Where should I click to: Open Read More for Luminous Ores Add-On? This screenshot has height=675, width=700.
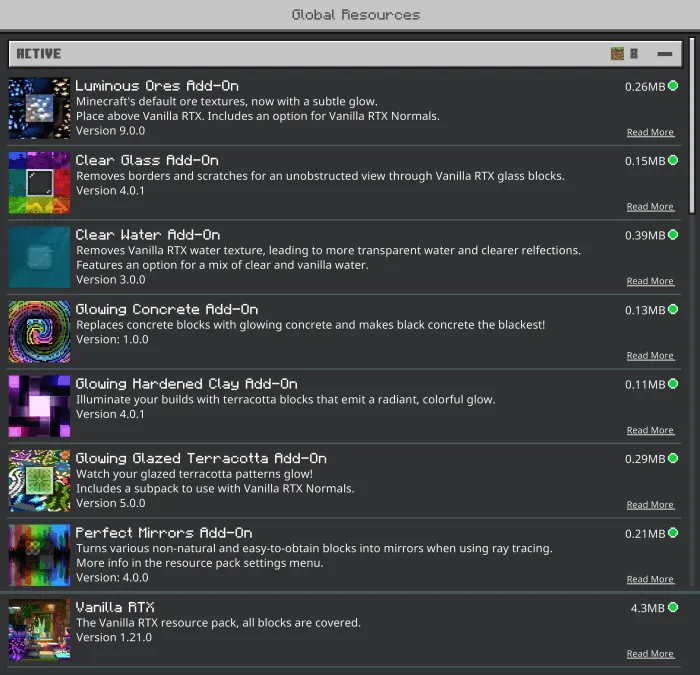pyautogui.click(x=650, y=132)
